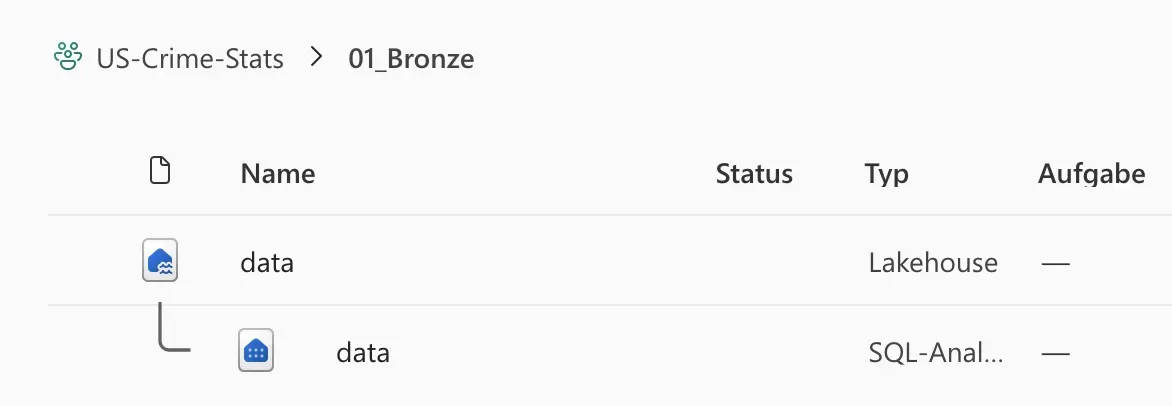Click the document icon column header
This screenshot has width=1172, height=406.
coord(160,172)
